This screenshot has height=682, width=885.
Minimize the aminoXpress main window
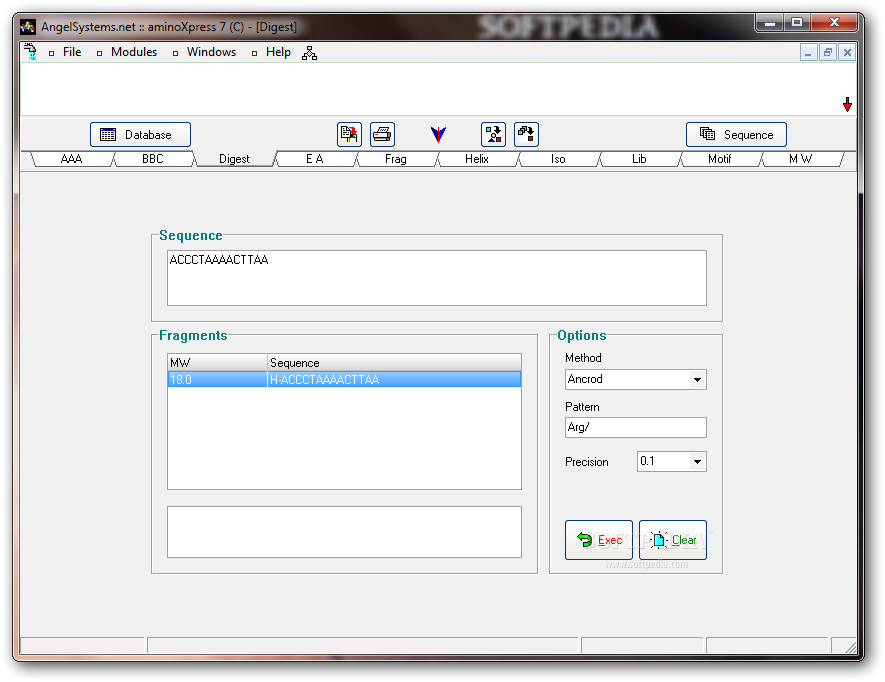[x=769, y=23]
